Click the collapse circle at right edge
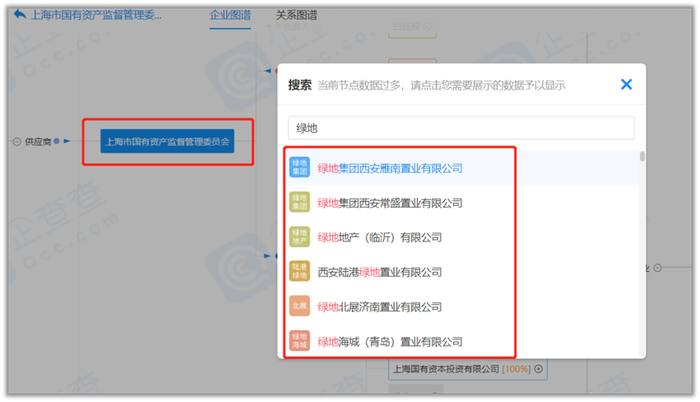This screenshot has width=700, height=402. click(x=658, y=268)
